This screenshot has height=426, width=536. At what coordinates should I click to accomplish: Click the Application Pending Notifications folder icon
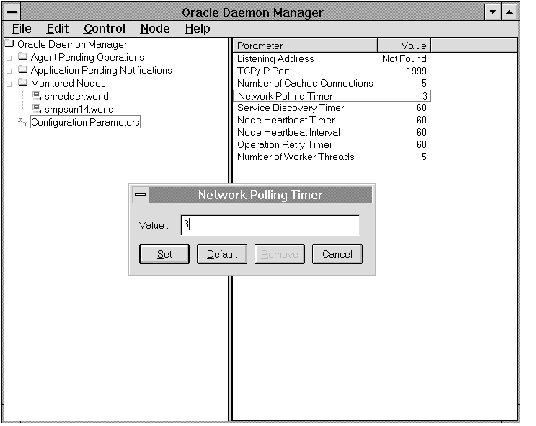click(x=23, y=69)
